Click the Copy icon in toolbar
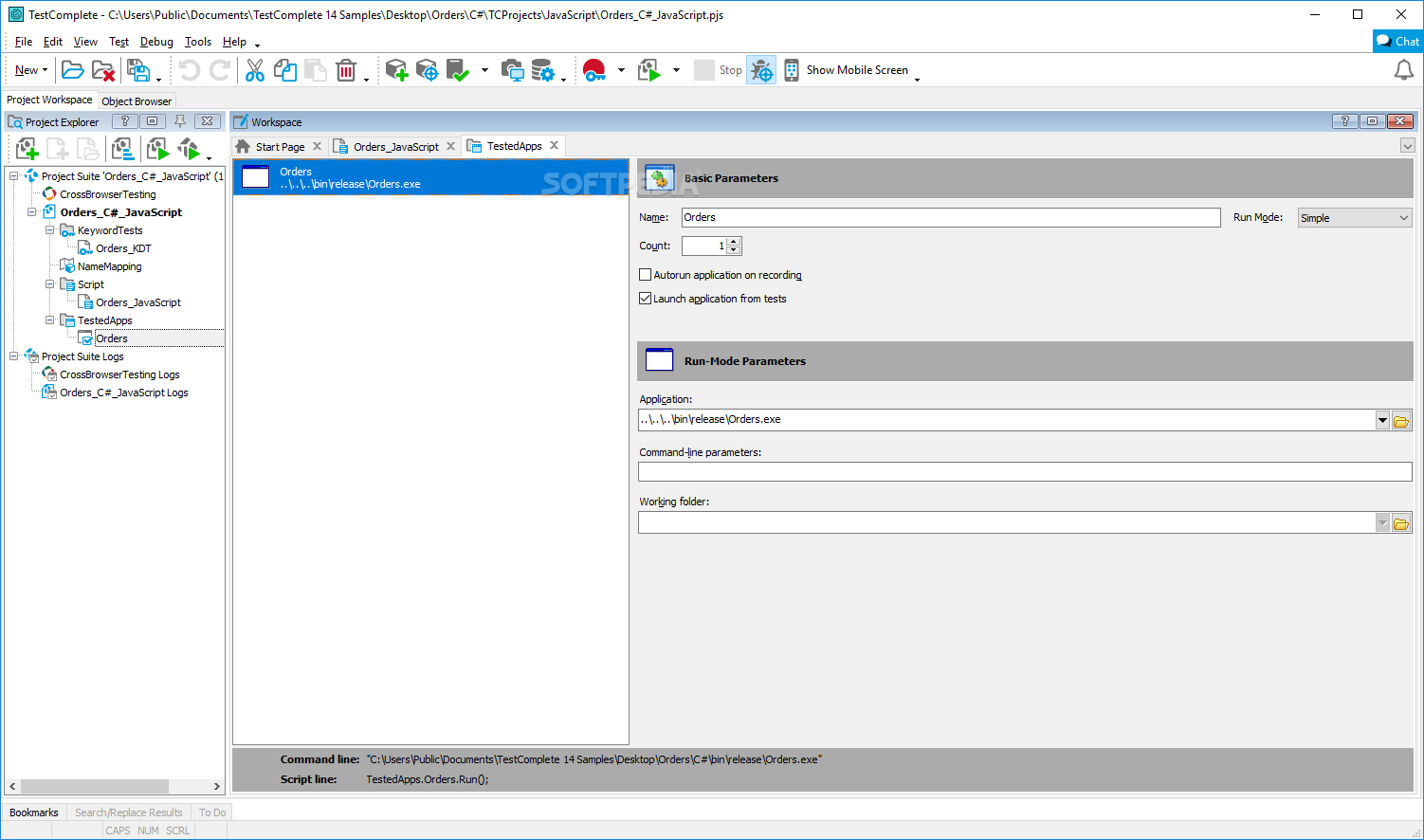The image size is (1424, 840). tap(285, 70)
